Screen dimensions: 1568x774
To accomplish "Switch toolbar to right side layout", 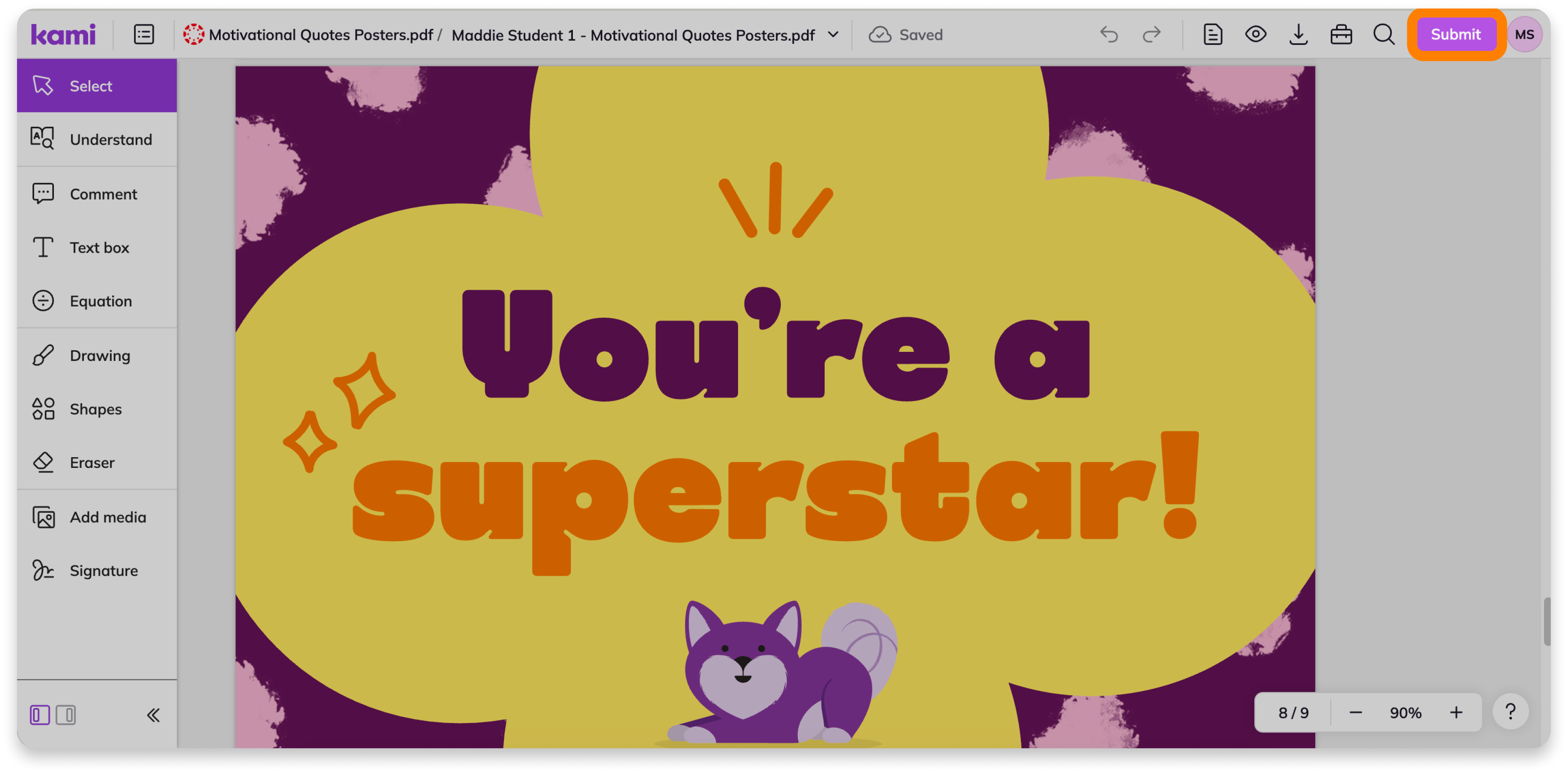I will click(x=66, y=715).
